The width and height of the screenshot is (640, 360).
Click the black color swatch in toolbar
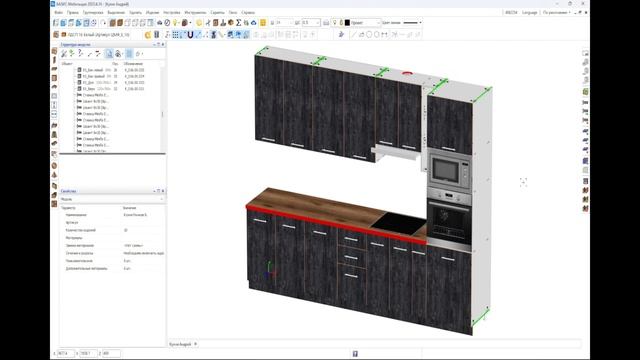(x=347, y=23)
